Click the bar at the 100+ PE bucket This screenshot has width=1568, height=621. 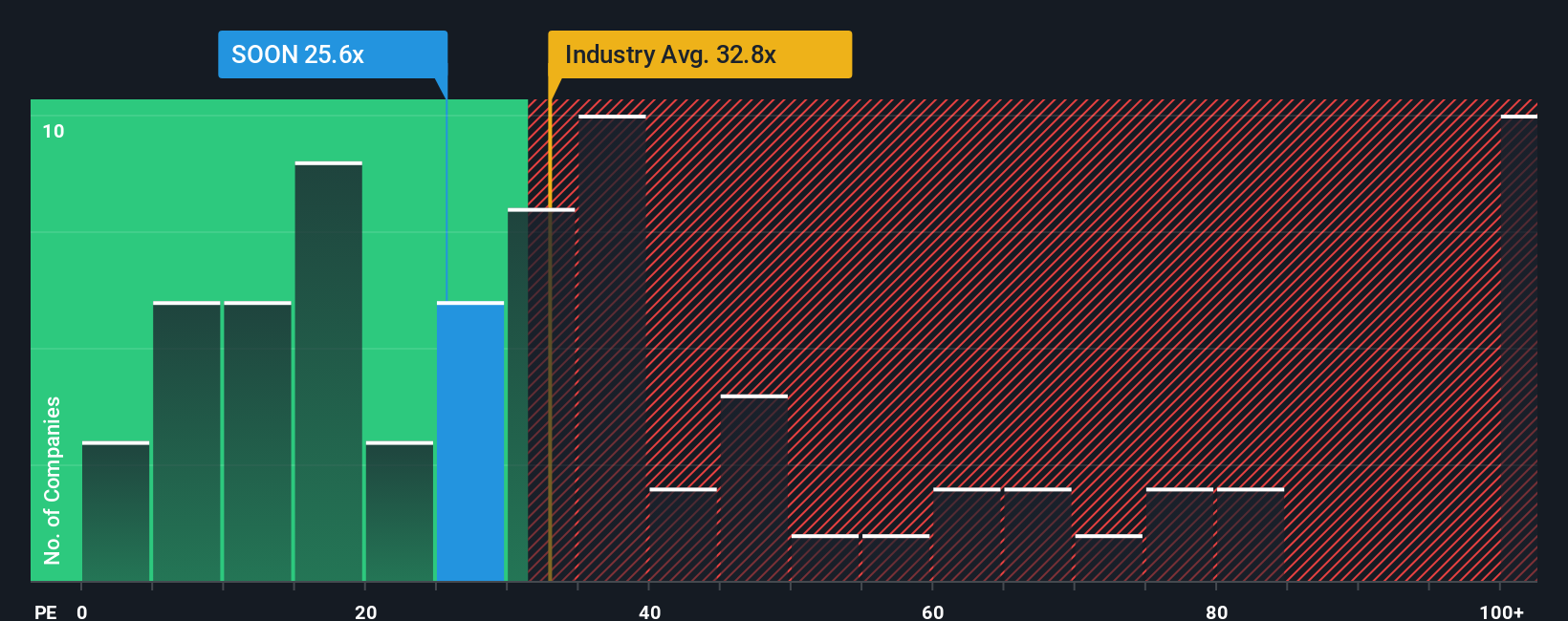tap(1519, 348)
